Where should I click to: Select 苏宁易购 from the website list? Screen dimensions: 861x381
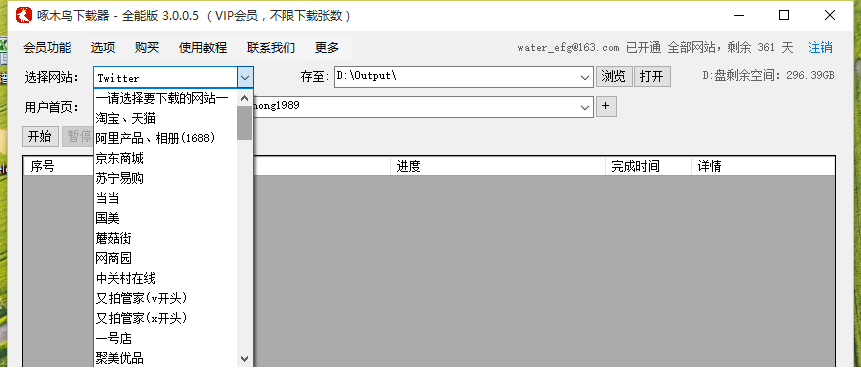pos(166,178)
